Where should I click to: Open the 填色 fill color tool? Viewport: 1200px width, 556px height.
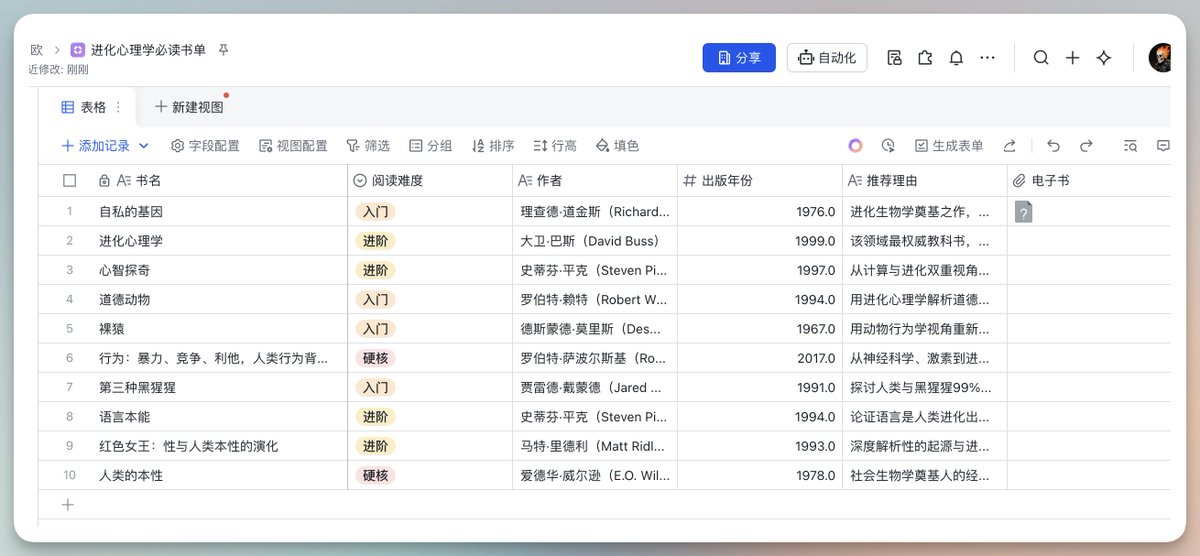tap(617, 146)
